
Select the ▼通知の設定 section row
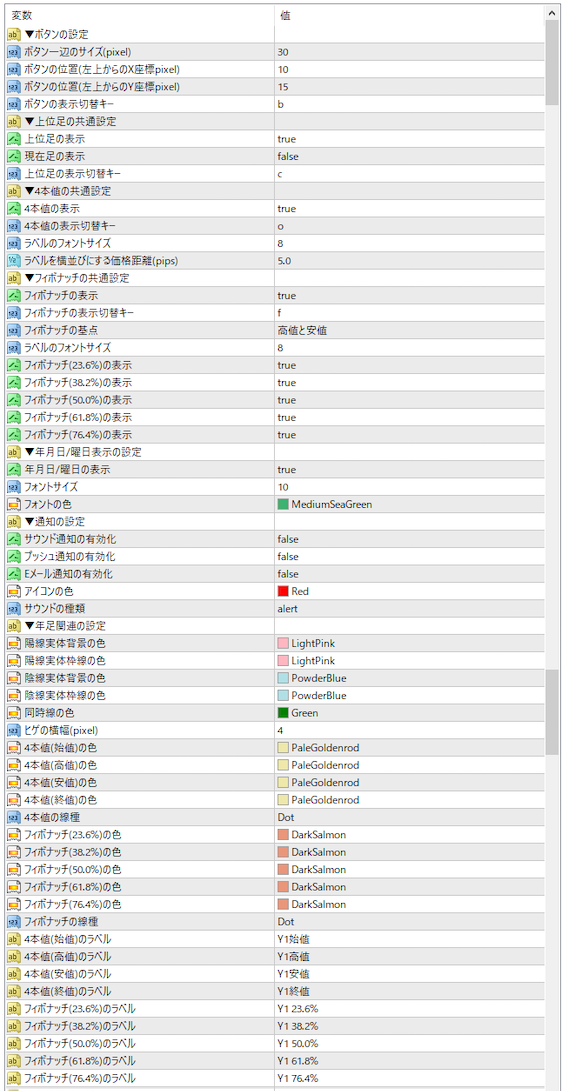pyautogui.click(x=275, y=522)
